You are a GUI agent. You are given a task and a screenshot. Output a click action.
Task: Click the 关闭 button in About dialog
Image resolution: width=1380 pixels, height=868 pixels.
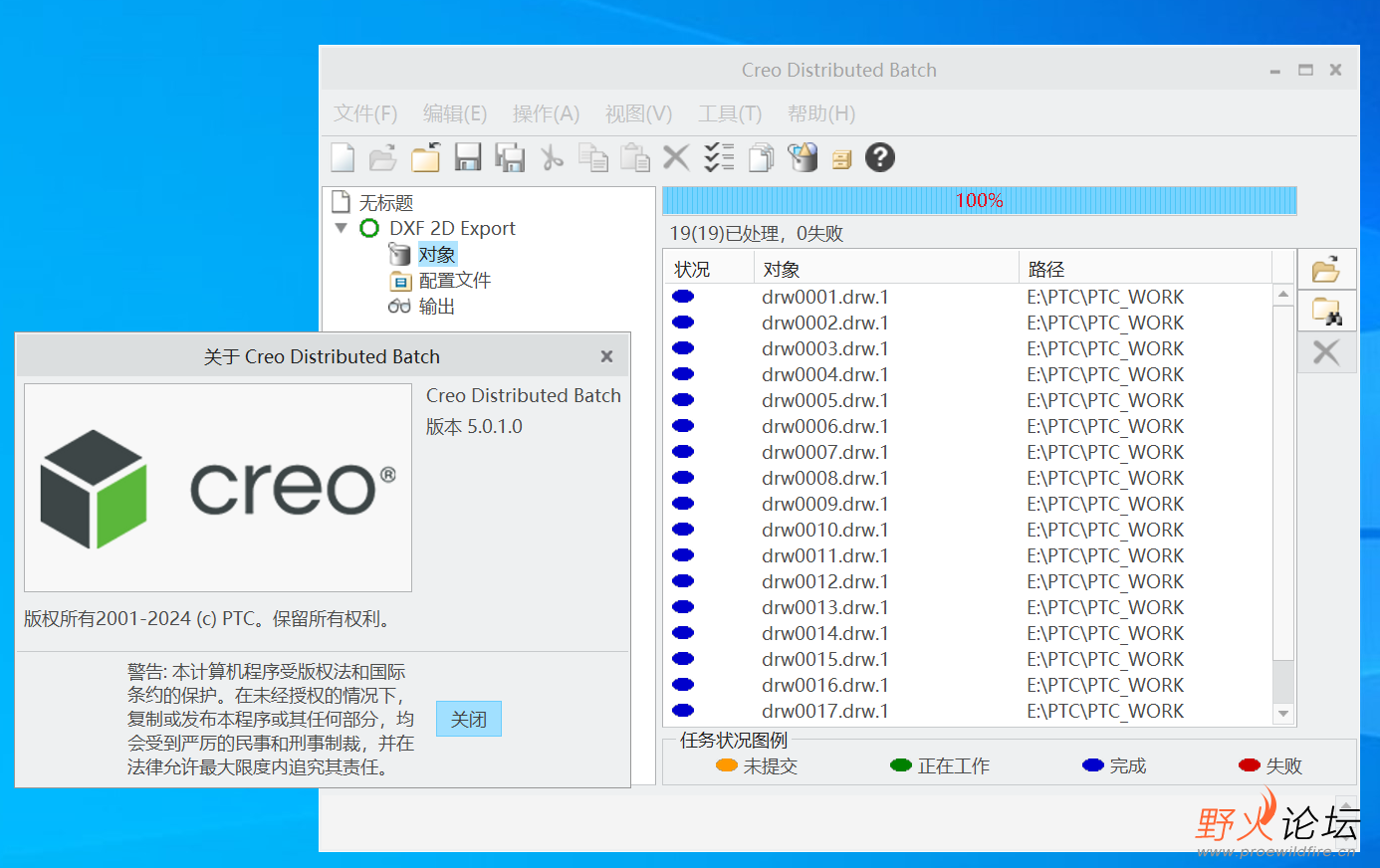tap(469, 719)
